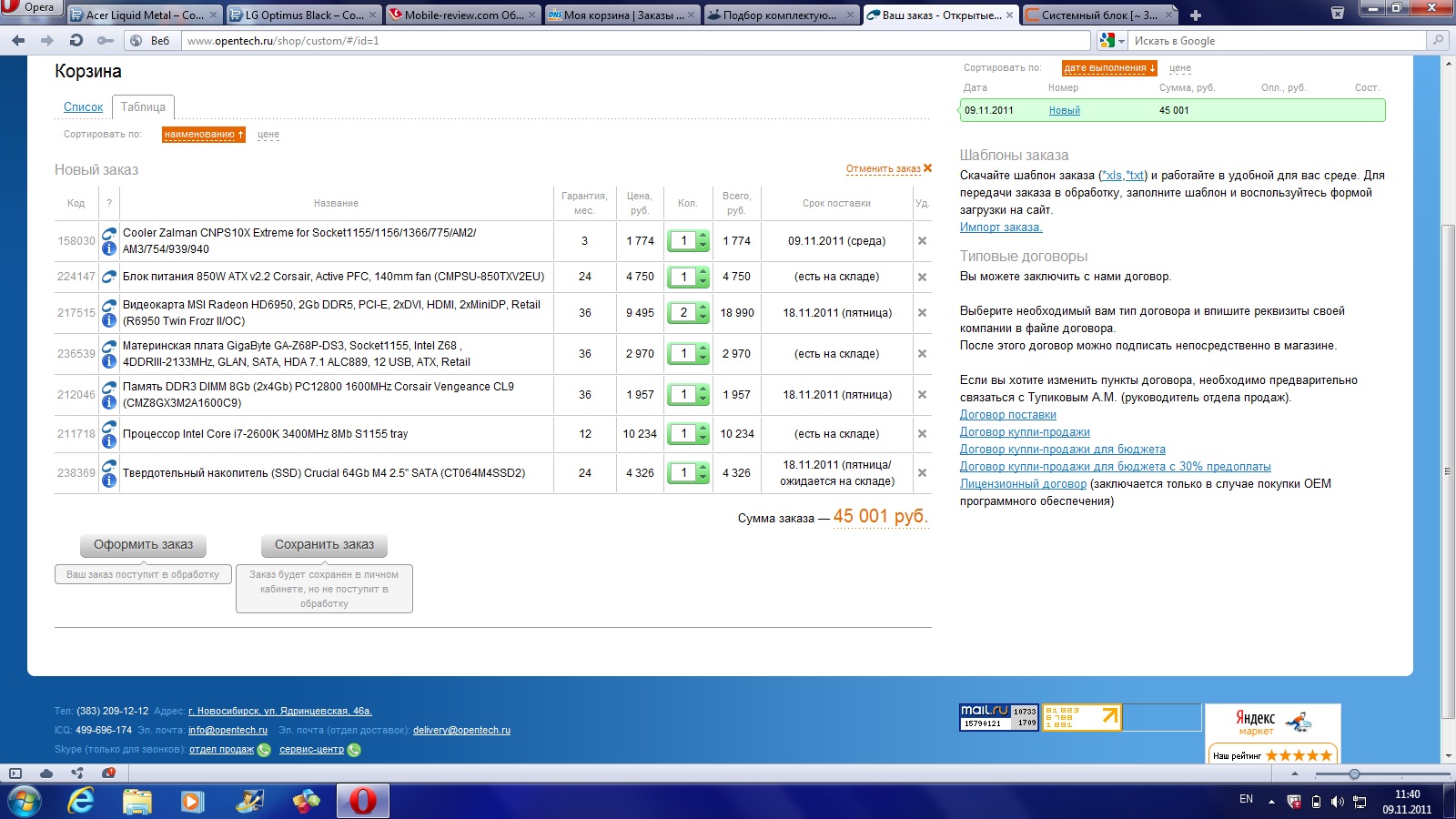Click the Google search field
Image resolution: width=1456 pixels, height=819 pixels.
1278,41
